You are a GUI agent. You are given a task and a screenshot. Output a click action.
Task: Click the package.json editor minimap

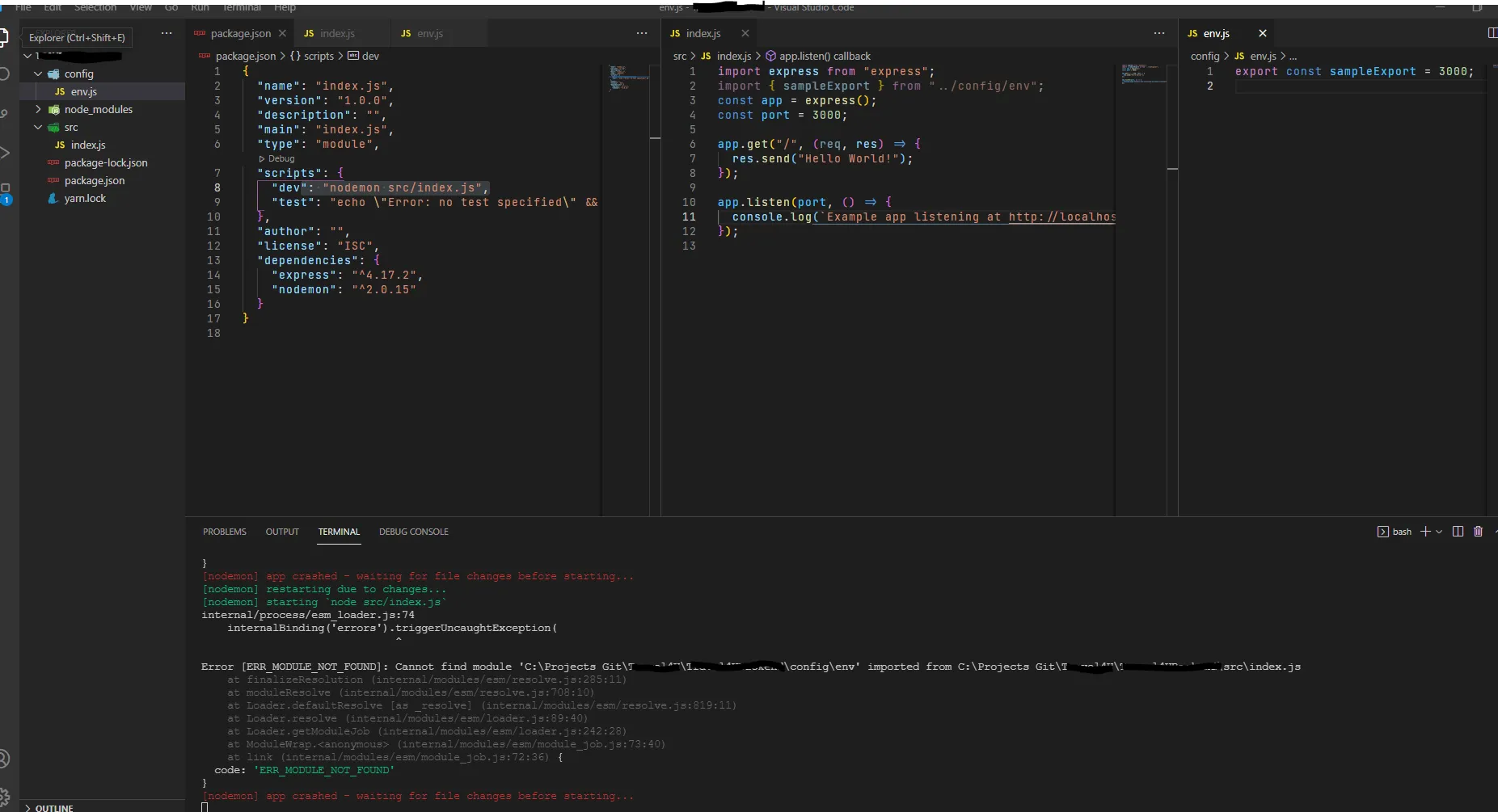(618, 78)
